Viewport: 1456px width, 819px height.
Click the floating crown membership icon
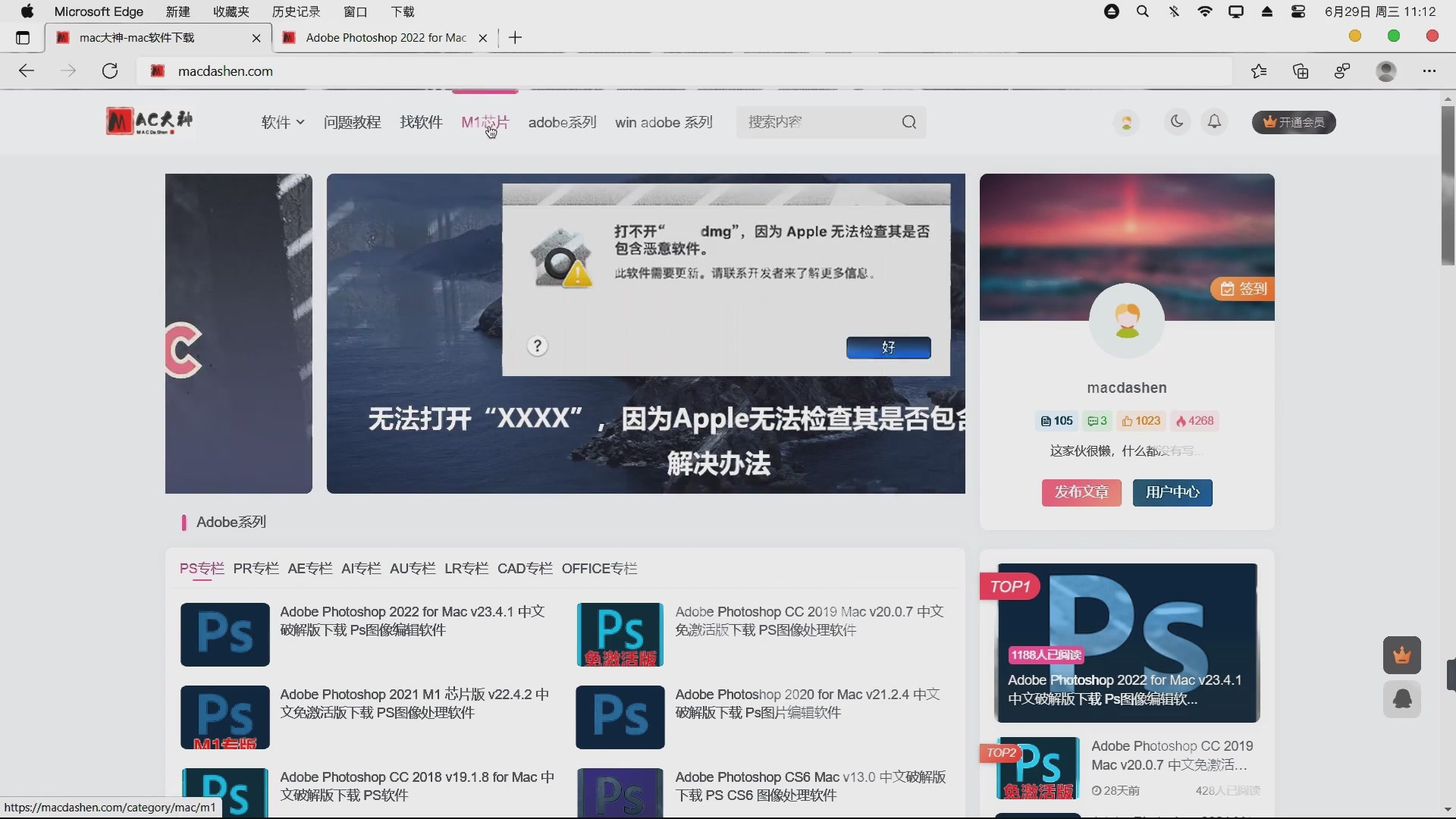point(1402,654)
